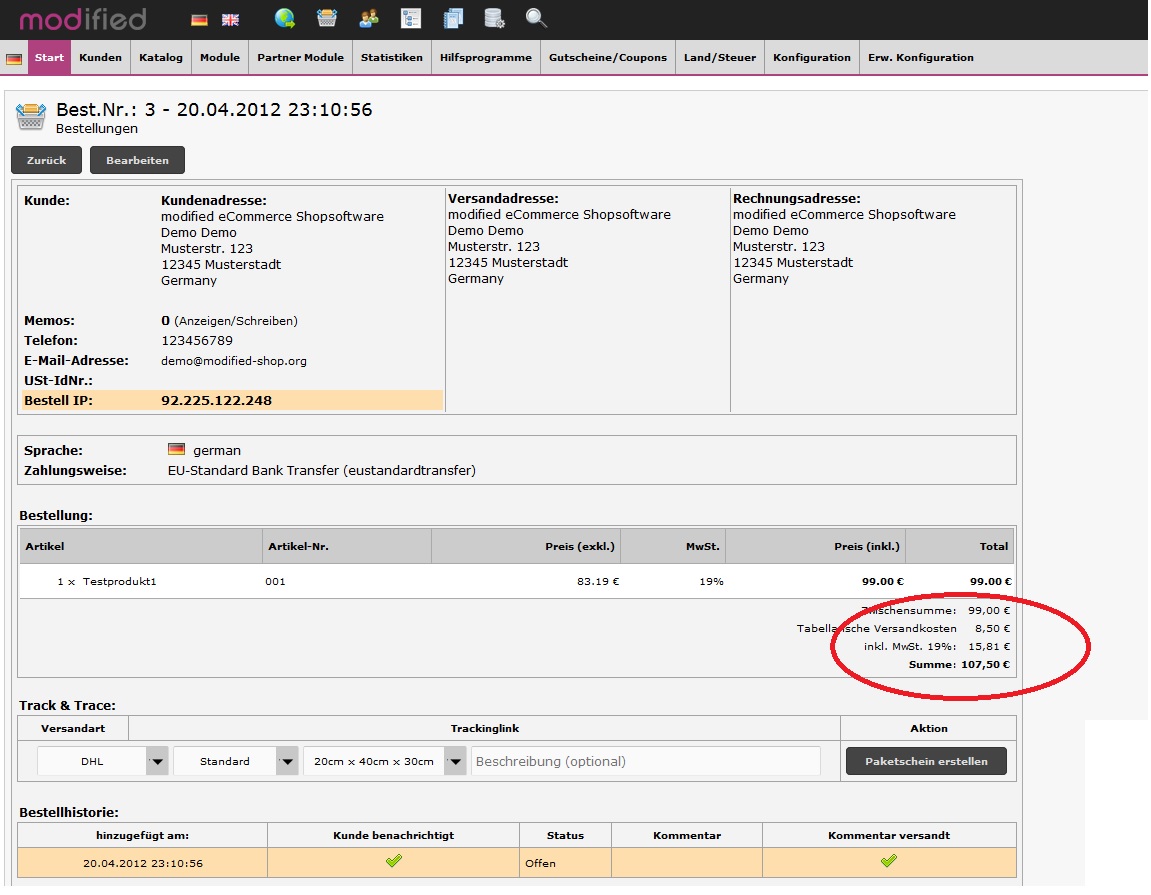Select the Konfiguration menu item
Screen dimensions: 1151x895
point(811,58)
